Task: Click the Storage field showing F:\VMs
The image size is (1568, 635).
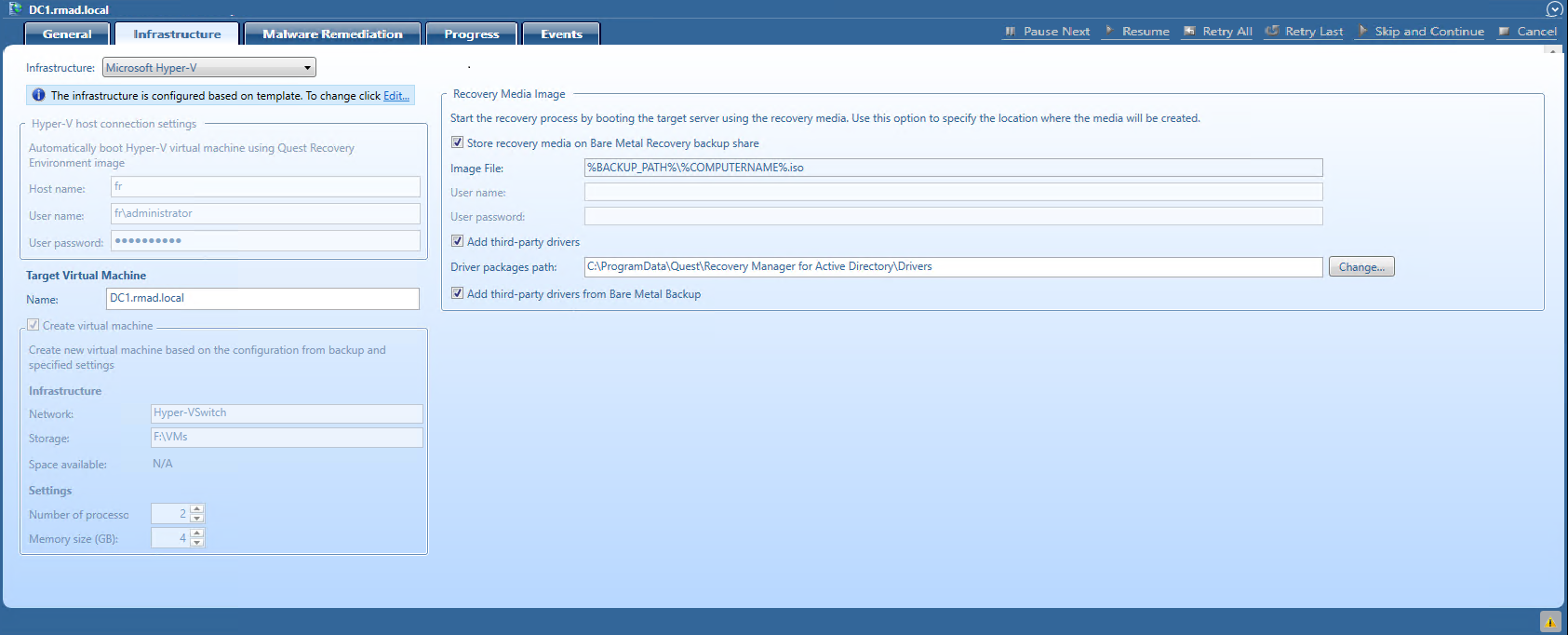Action: [287, 438]
